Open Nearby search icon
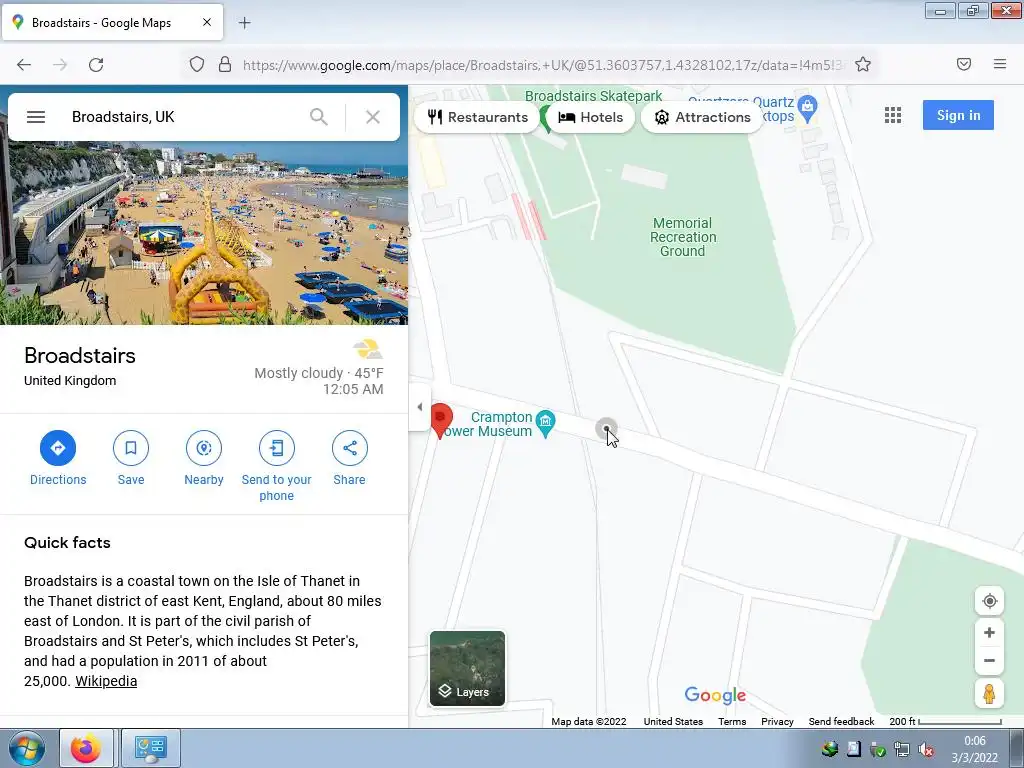This screenshot has height=768, width=1024. click(x=204, y=448)
